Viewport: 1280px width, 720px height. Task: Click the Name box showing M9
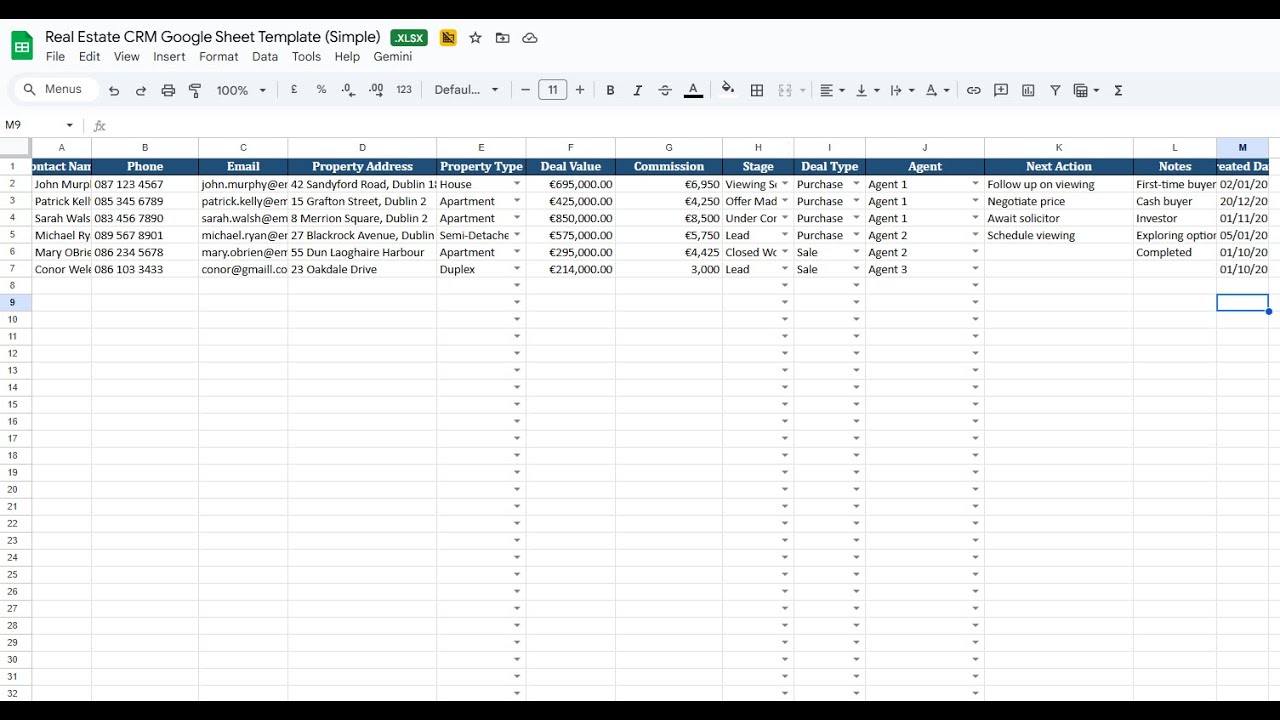click(39, 125)
